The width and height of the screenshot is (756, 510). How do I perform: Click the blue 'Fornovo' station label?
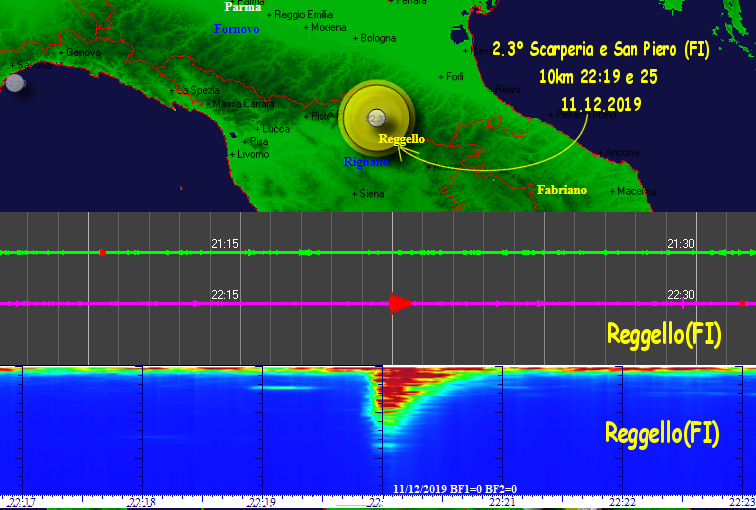tap(236, 29)
